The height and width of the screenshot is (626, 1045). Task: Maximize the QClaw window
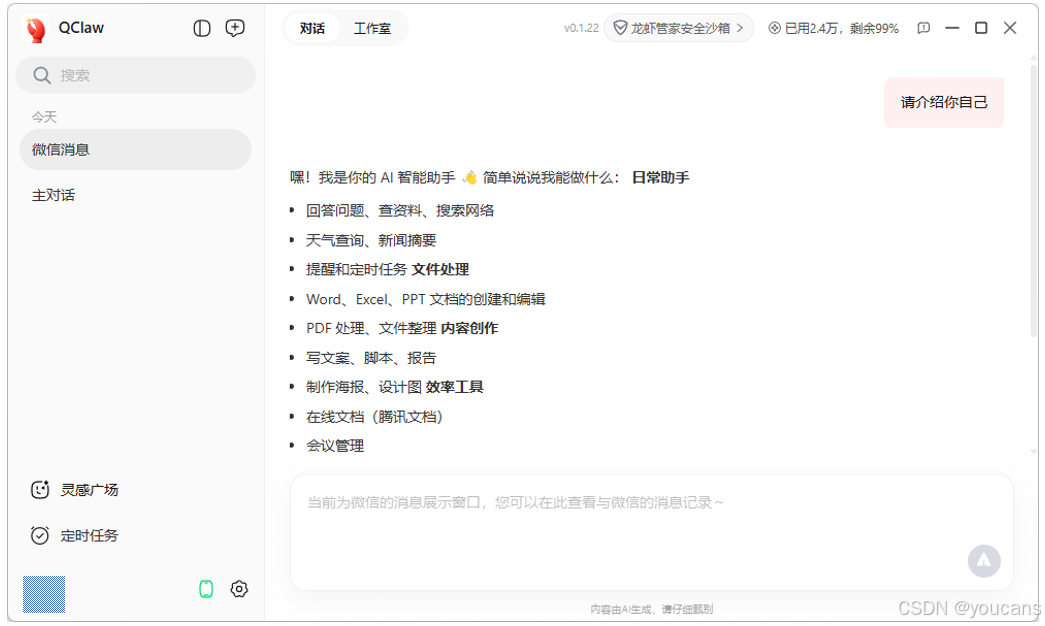(981, 28)
